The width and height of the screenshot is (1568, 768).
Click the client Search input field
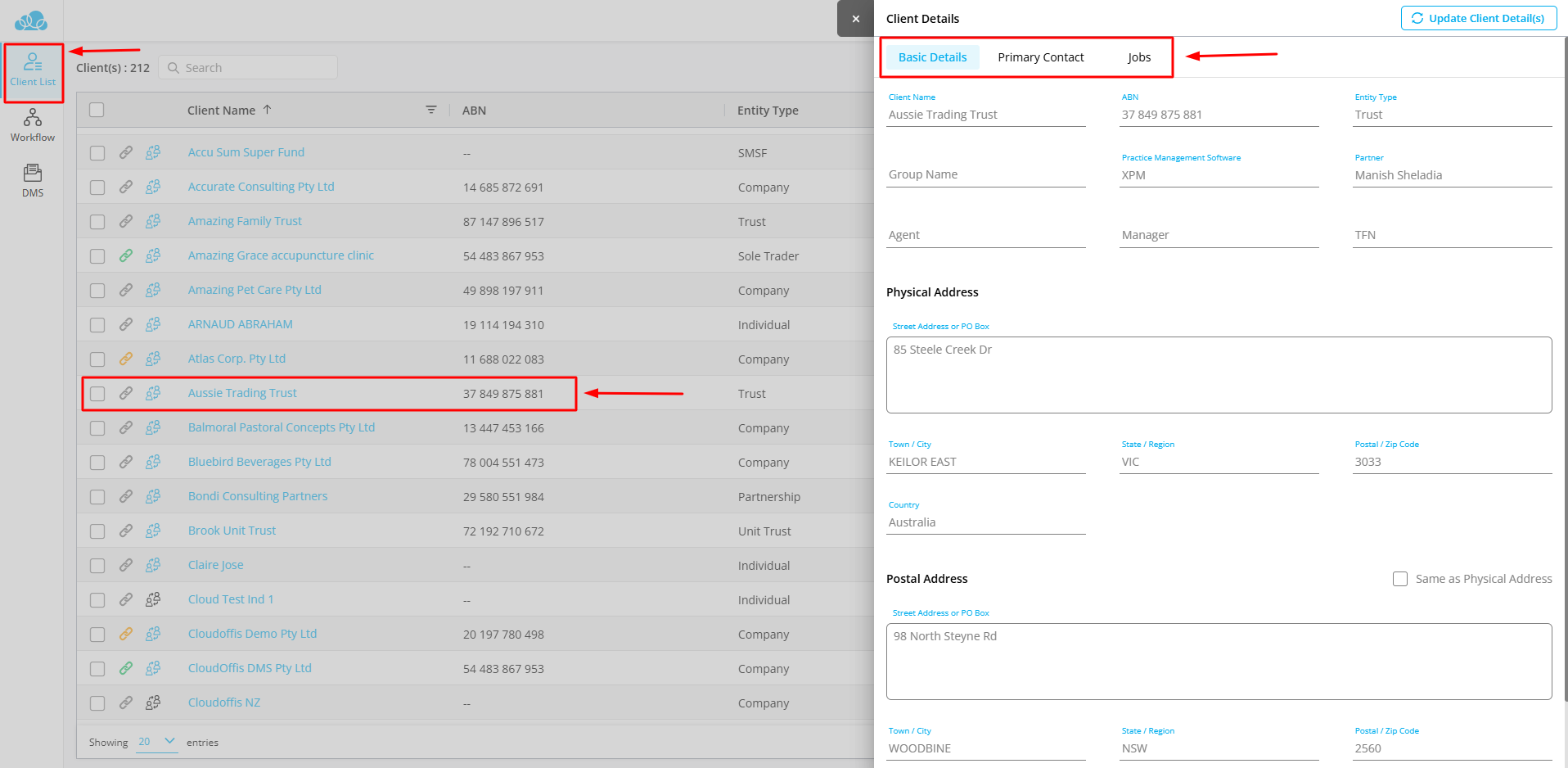(x=255, y=68)
